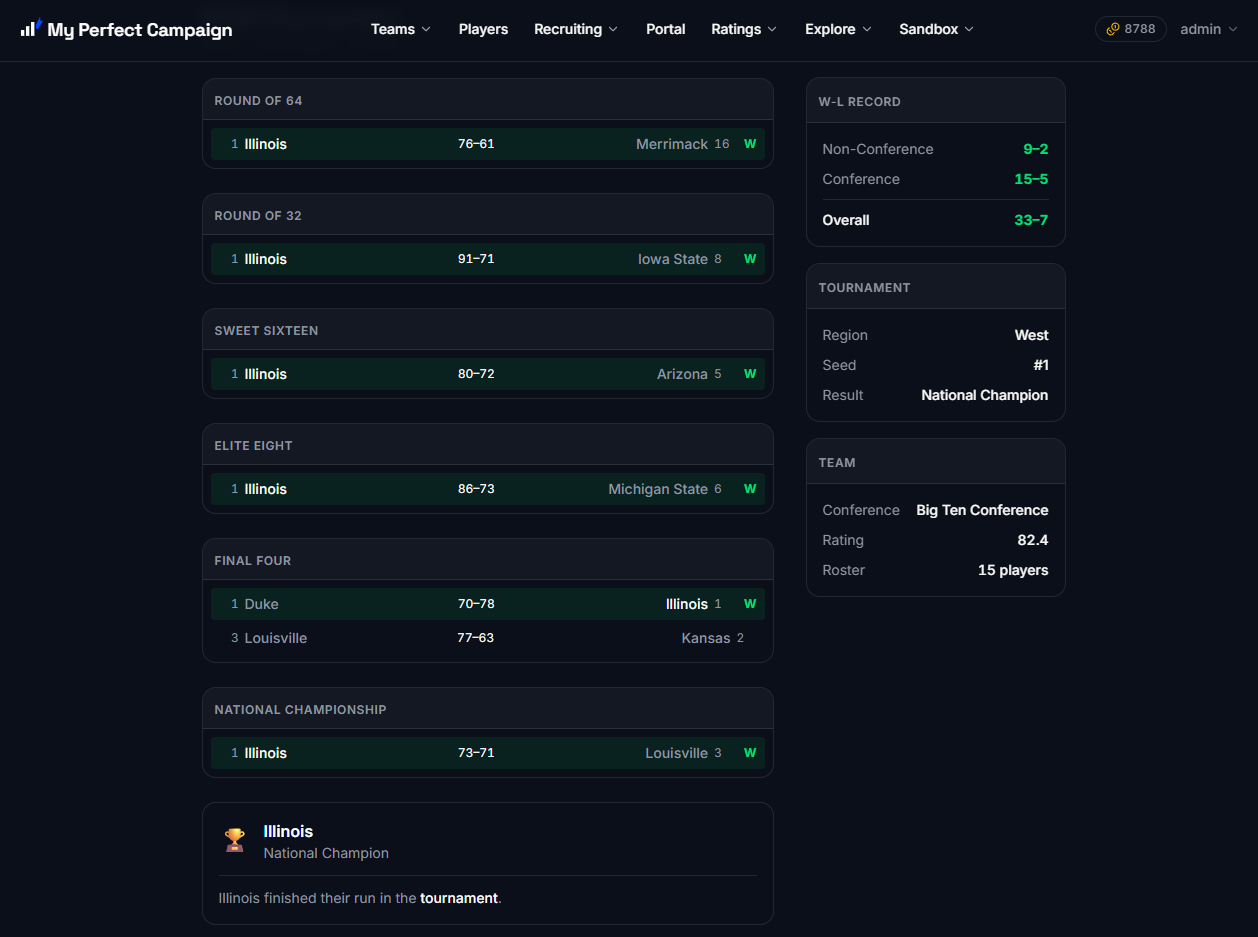Click the 86–73 Elite Eight score
Viewport: 1258px width, 937px height.
pos(476,489)
